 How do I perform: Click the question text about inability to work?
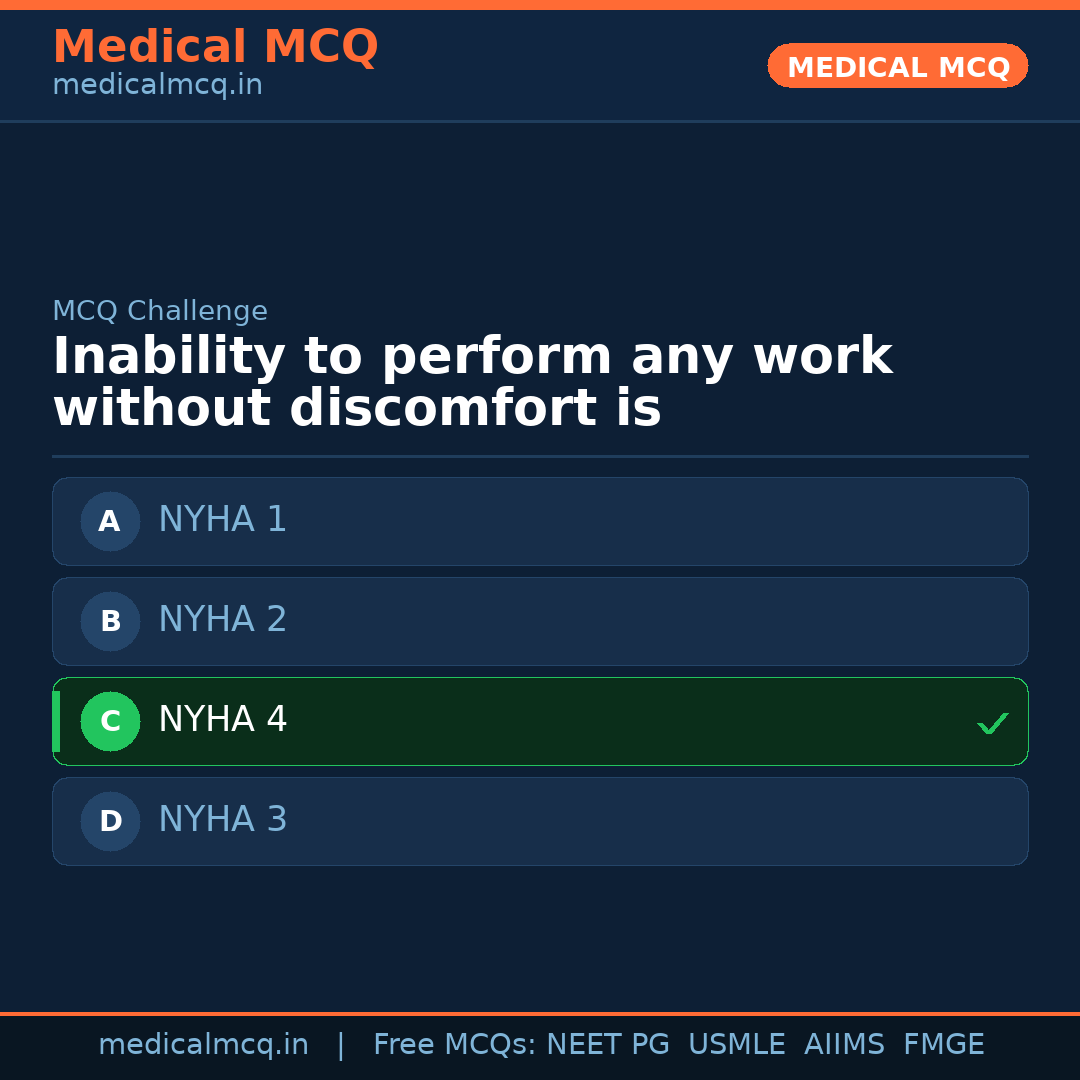point(470,380)
